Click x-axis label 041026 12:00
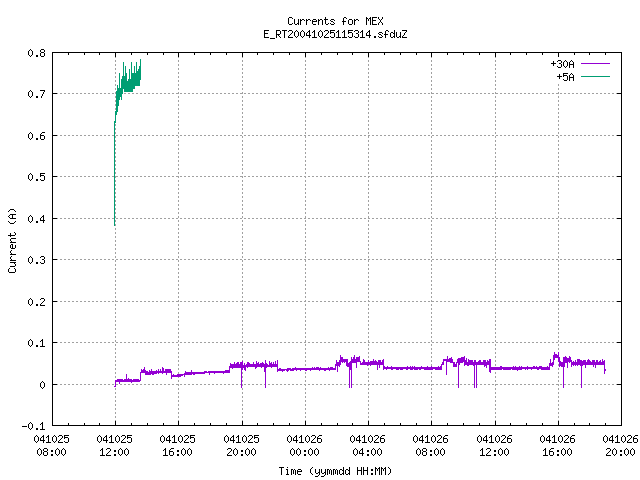The image size is (640, 480). pyautogui.click(x=494, y=445)
